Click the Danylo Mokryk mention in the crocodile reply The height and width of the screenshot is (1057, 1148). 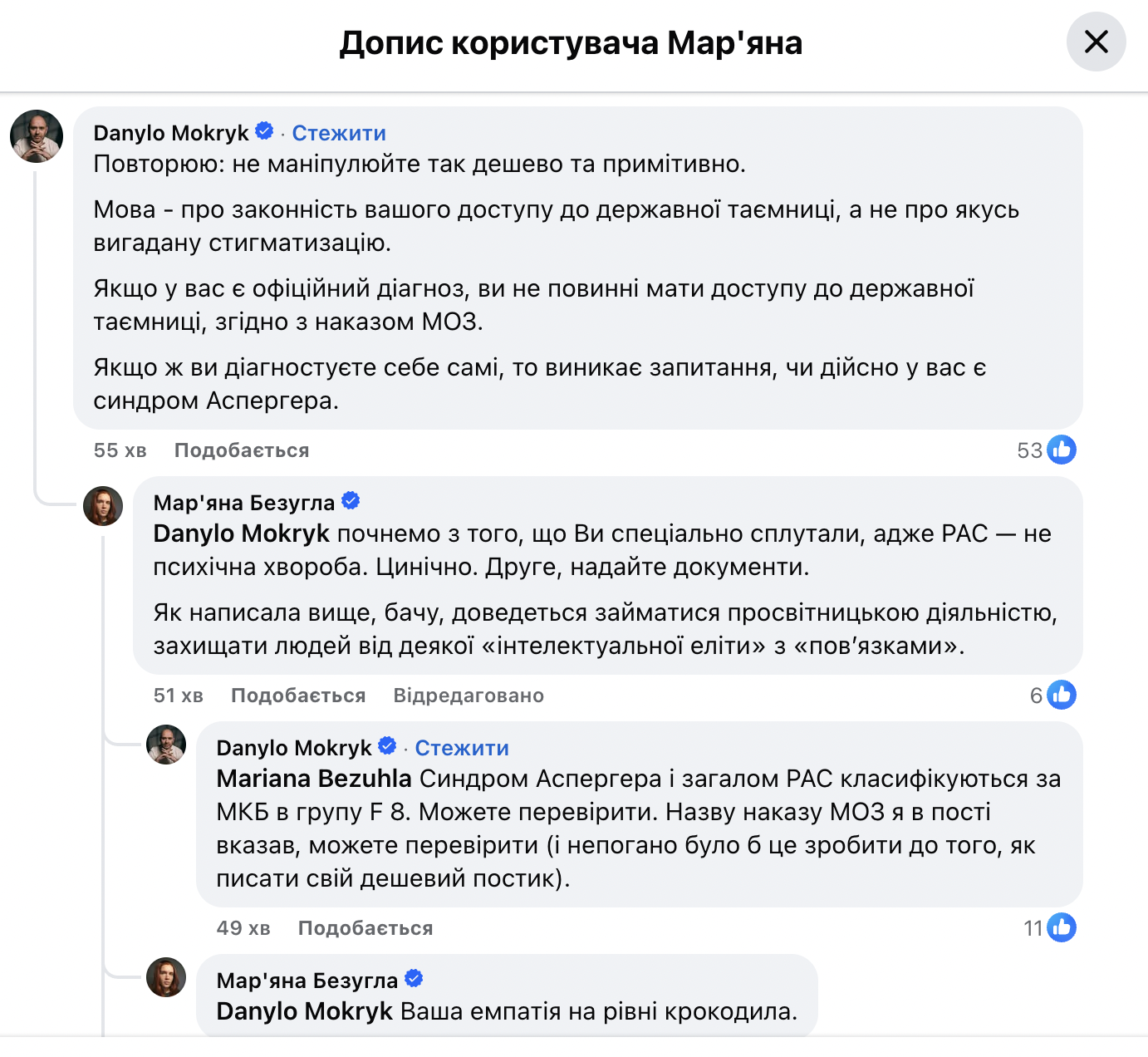305,1011
